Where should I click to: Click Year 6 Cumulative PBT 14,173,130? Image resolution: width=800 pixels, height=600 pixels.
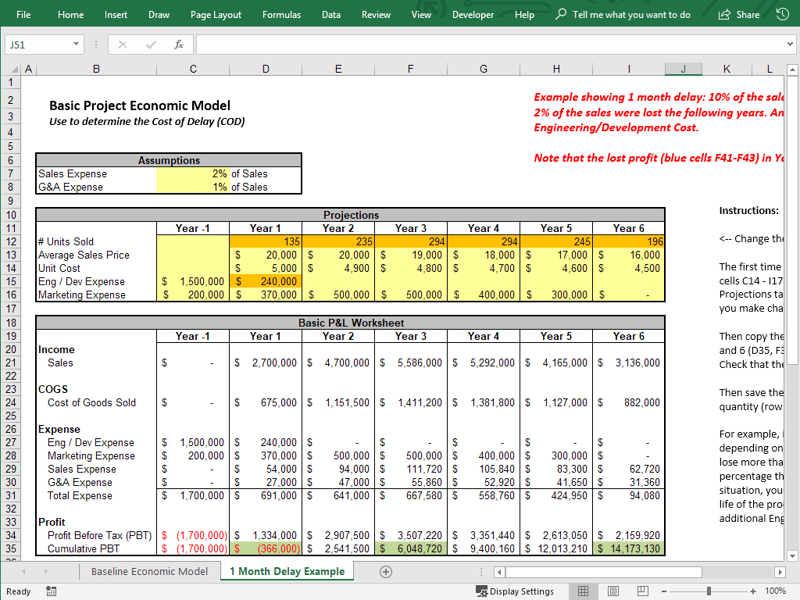(x=629, y=549)
